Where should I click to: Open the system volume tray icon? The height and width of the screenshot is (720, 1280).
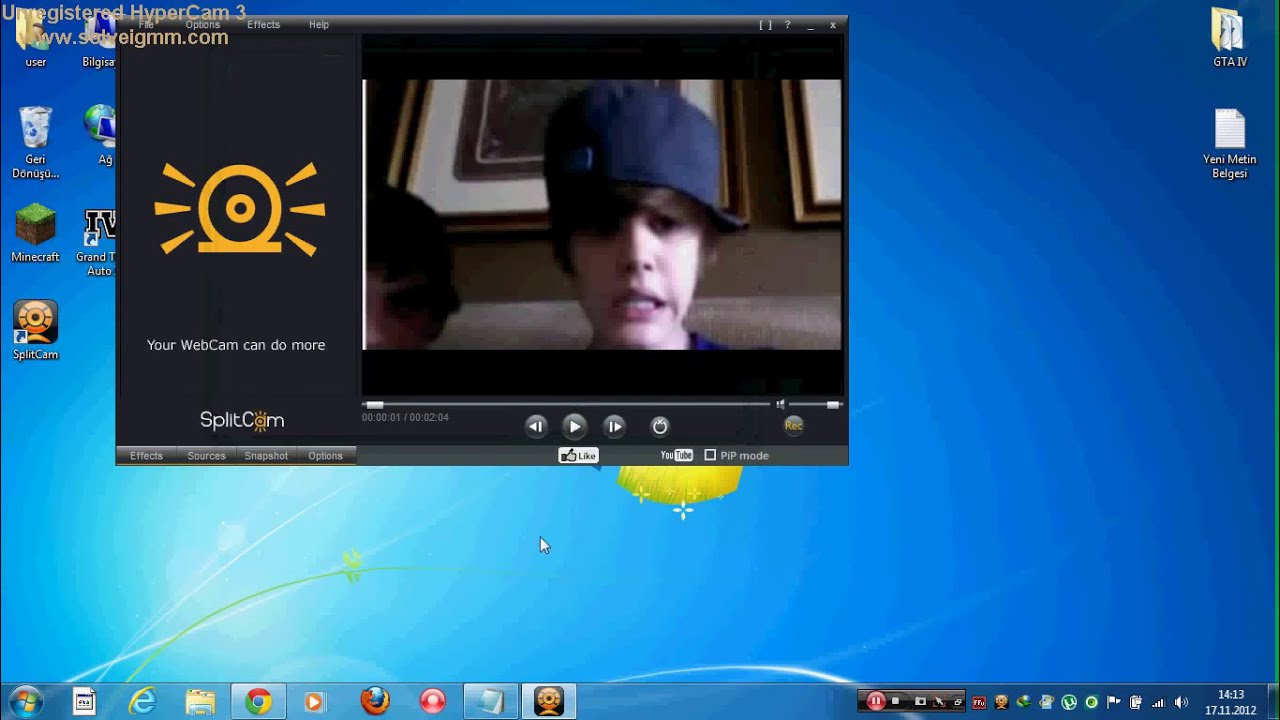1182,702
